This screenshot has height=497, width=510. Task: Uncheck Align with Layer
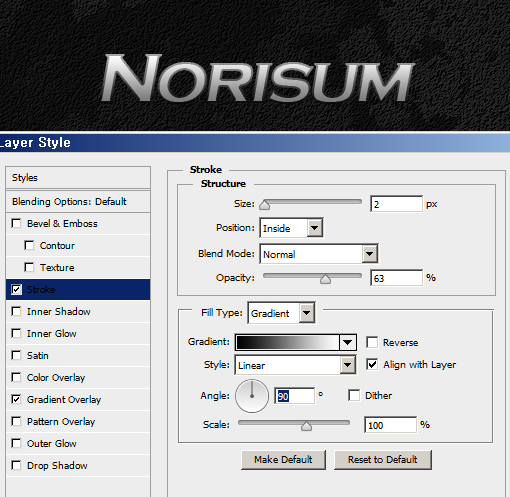[372, 364]
